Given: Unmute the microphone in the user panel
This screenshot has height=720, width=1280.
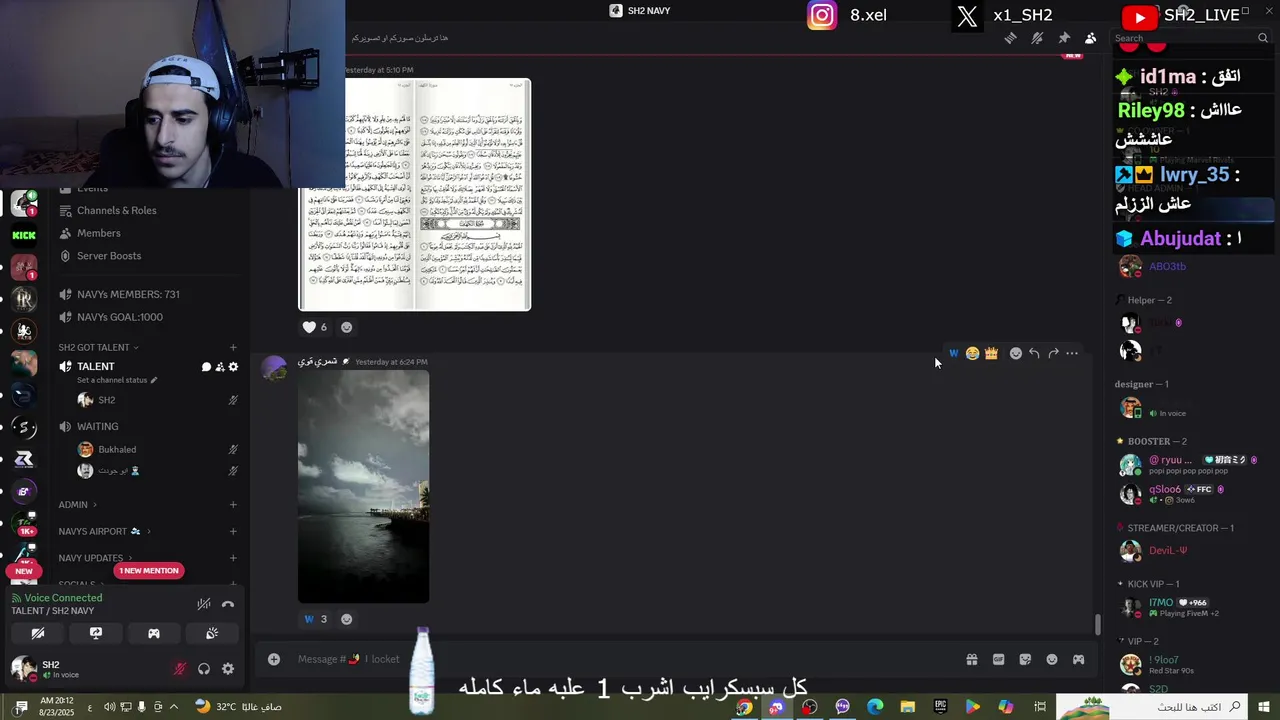Looking at the screenshot, I should click(x=180, y=669).
